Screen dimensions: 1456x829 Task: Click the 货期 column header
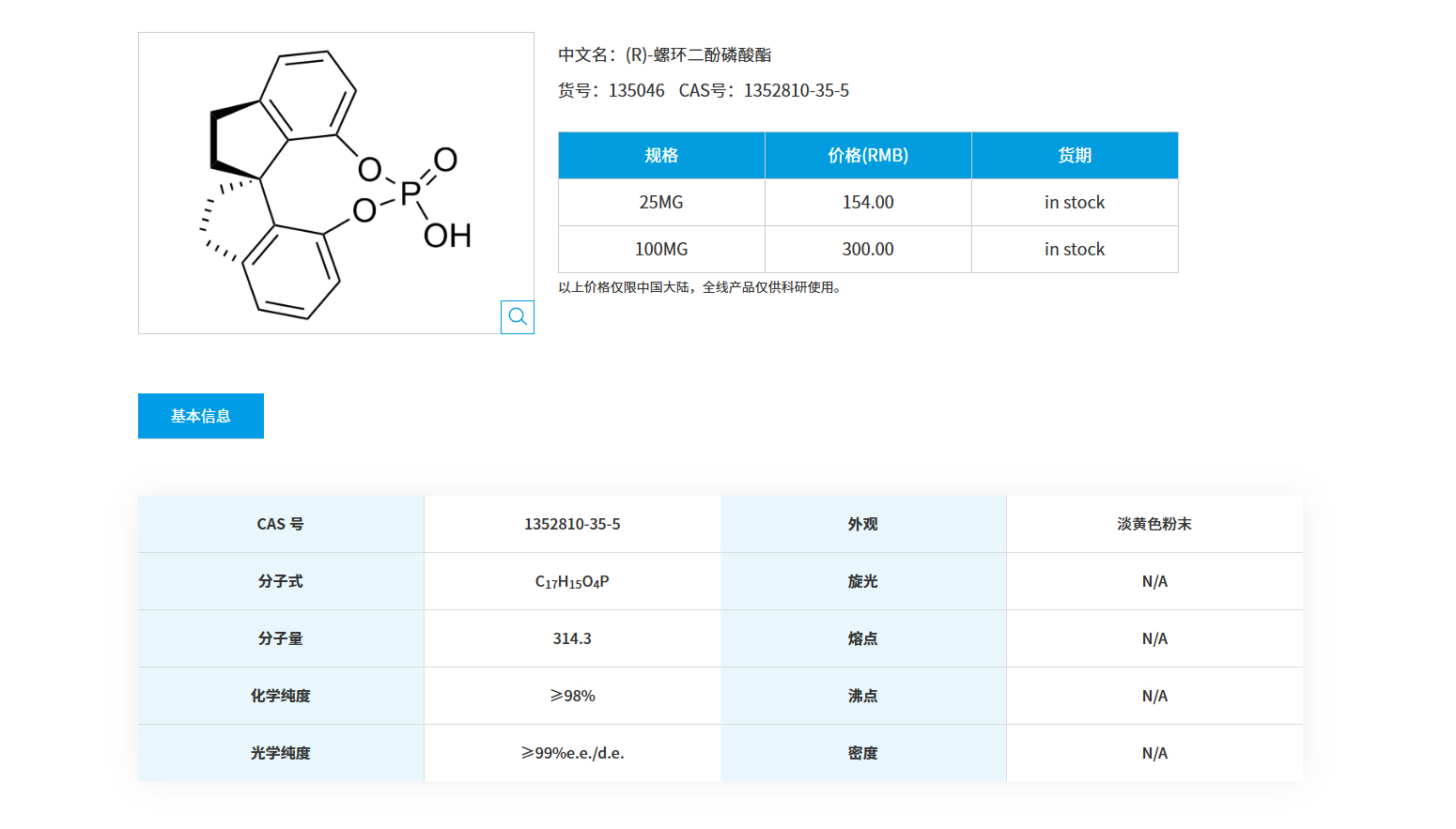[x=1074, y=155]
